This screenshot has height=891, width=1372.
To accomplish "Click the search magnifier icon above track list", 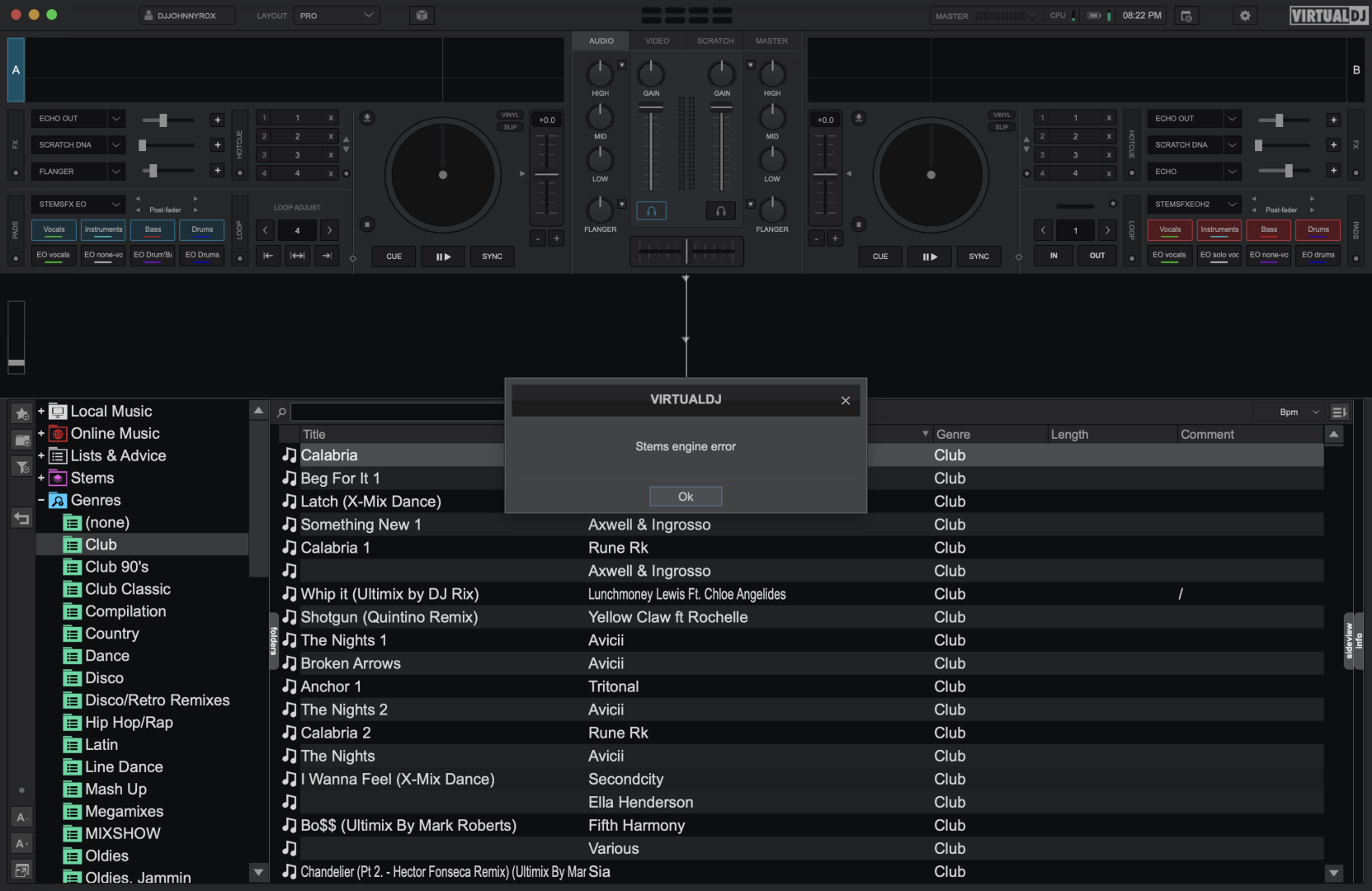I will 281,412.
